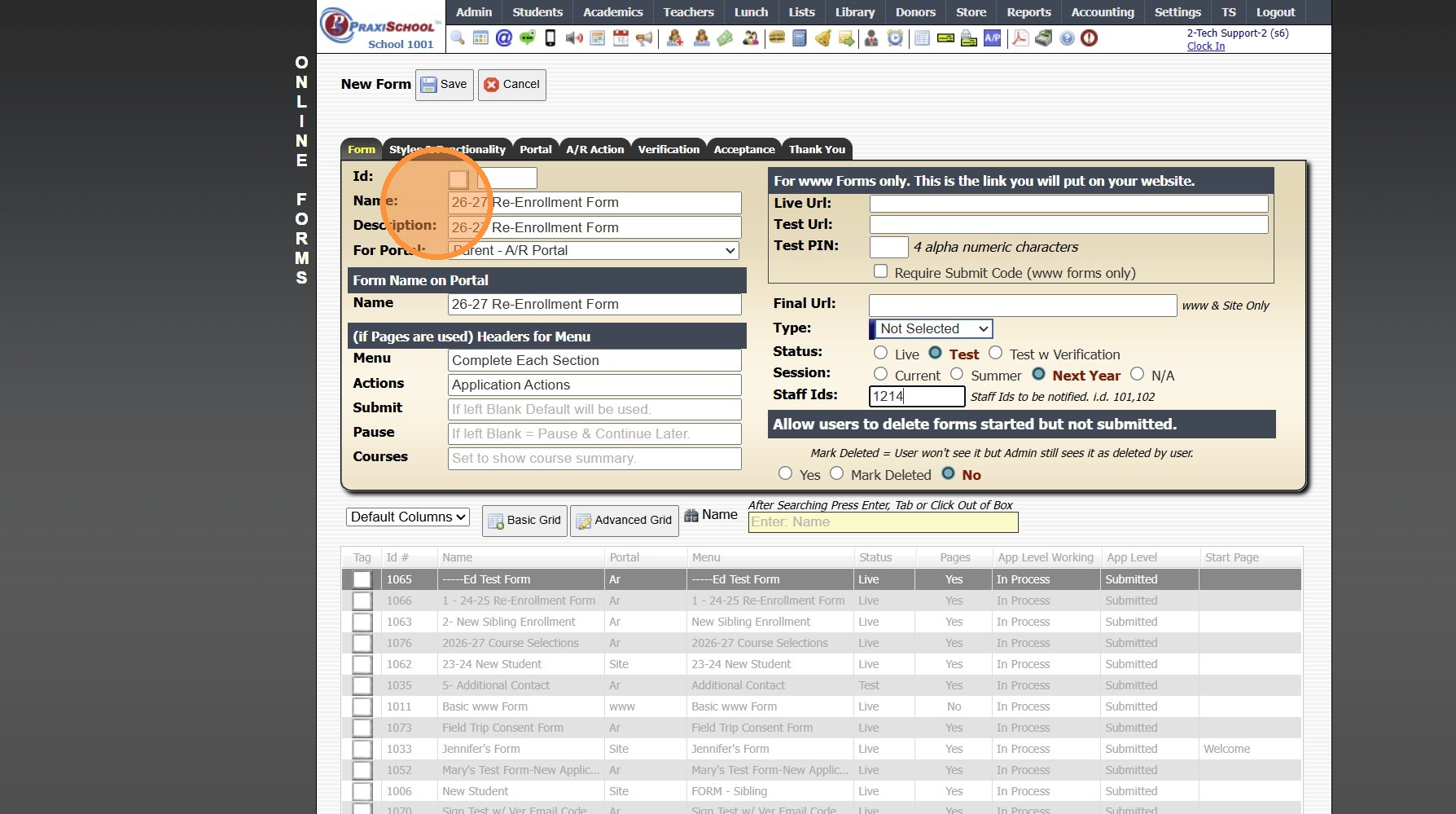Switch to the Thank You tab
This screenshot has height=814, width=1456.
[x=817, y=149]
